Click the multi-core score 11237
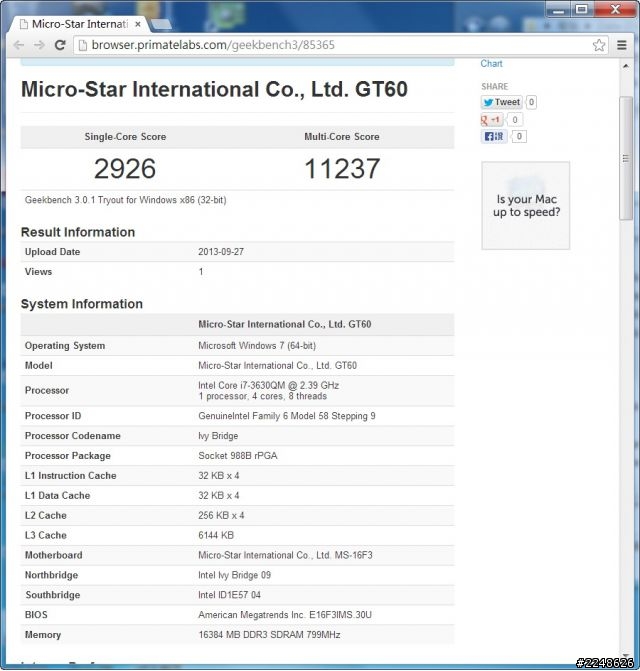The width and height of the screenshot is (640, 671). coord(342,169)
